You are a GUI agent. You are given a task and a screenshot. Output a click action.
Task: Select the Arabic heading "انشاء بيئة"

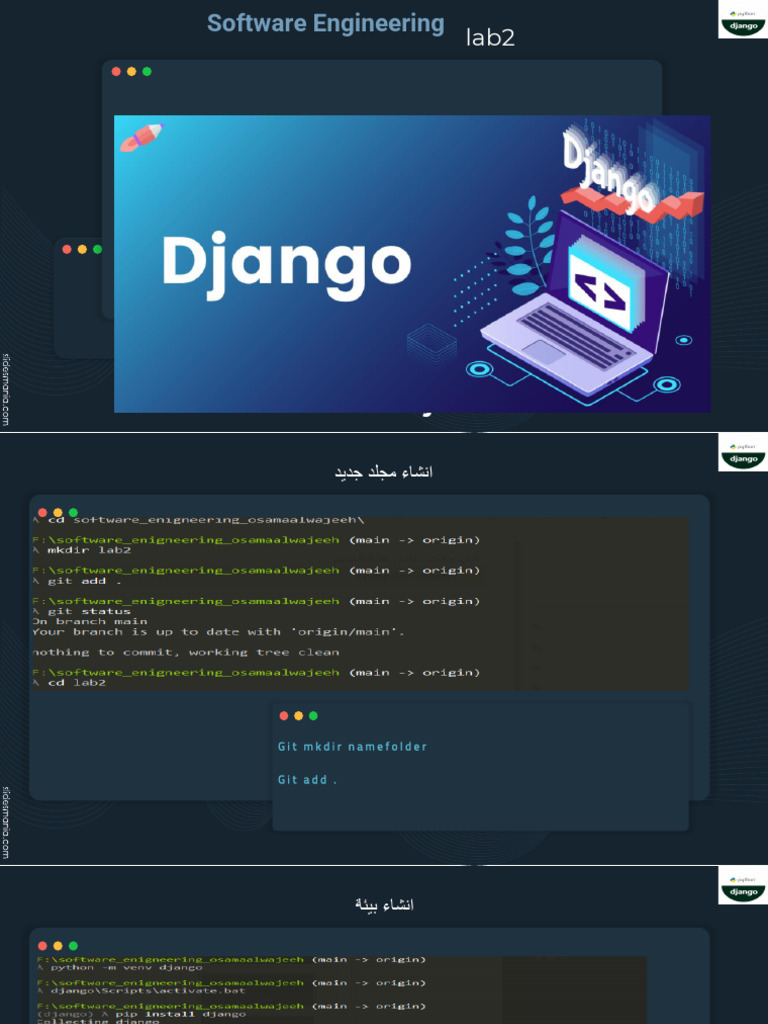[x=384, y=904]
